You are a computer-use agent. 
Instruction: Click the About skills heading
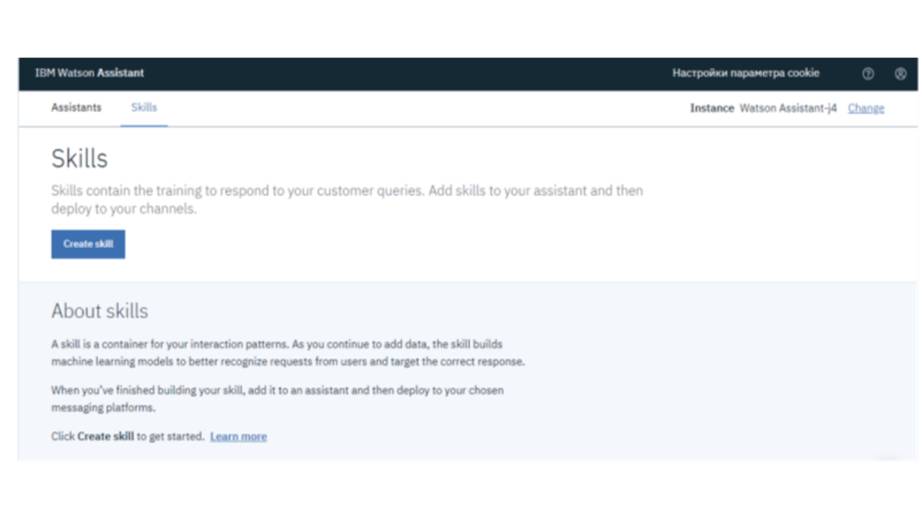click(99, 311)
